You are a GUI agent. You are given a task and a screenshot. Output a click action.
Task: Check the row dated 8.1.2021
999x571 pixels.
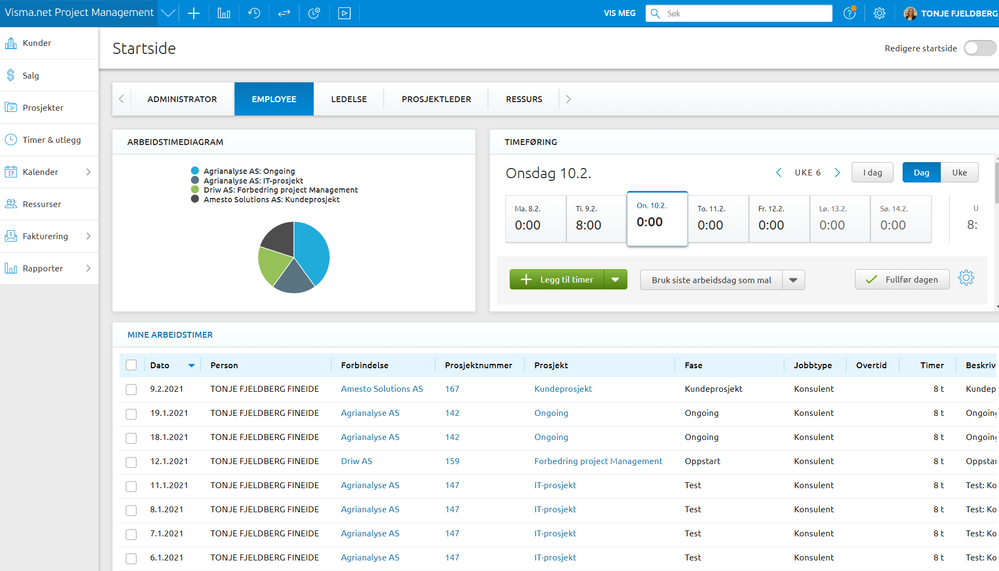click(131, 510)
